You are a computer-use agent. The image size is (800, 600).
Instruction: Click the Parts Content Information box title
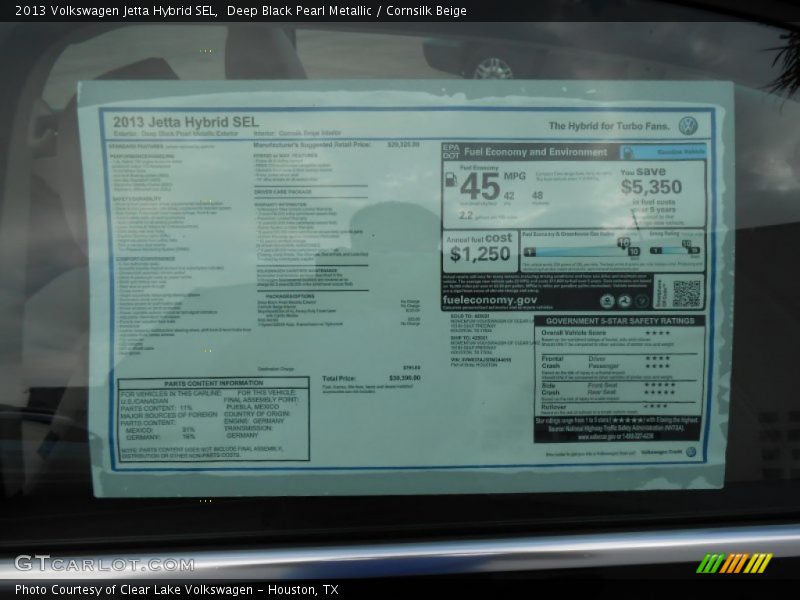pyautogui.click(x=213, y=383)
